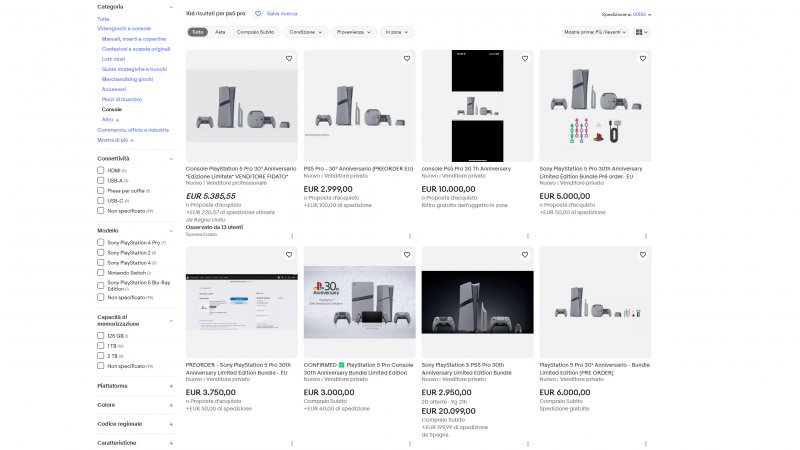Click the heart icon beside Salva ricerca
This screenshot has height=450, width=800.
click(x=258, y=14)
